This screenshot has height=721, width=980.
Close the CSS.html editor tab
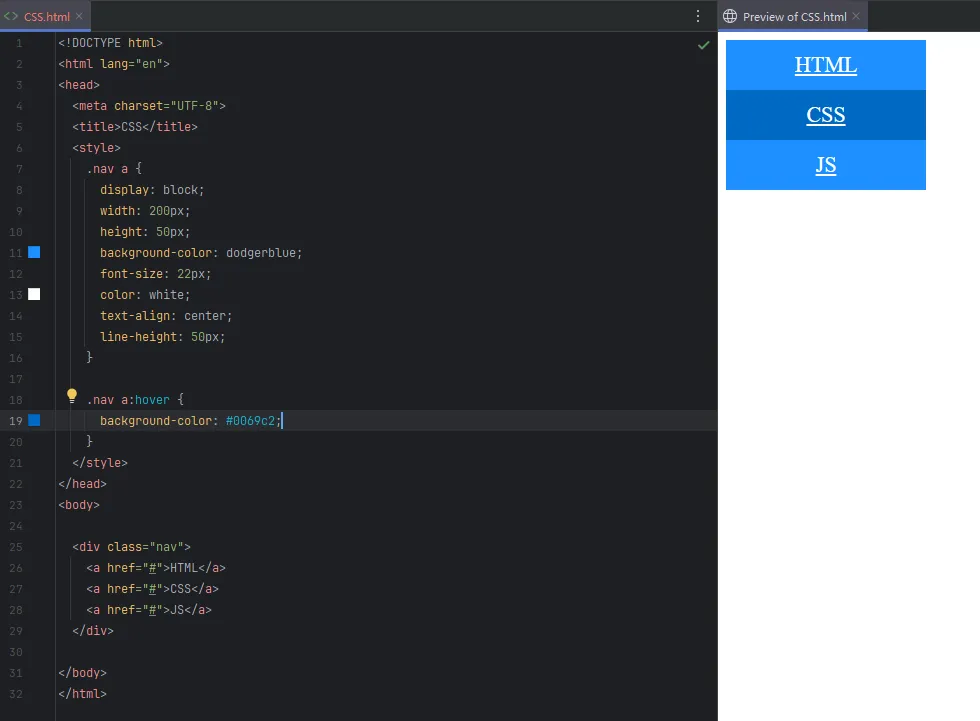(x=79, y=16)
